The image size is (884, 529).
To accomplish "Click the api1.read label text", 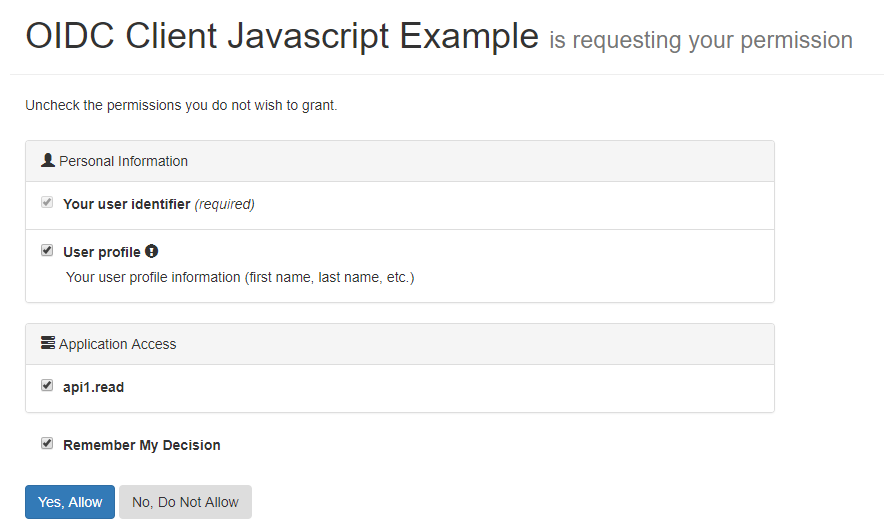I will tap(93, 387).
